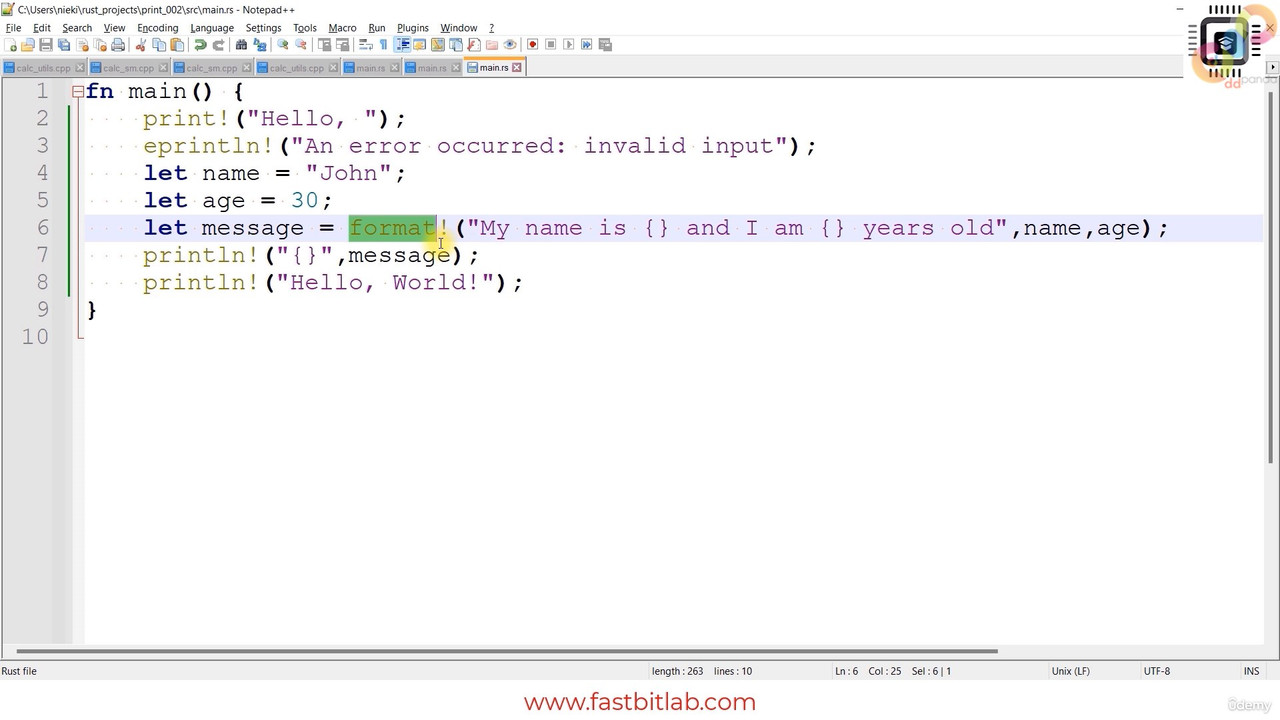
Task: Open the Document Map panel icon
Action: (x=437, y=44)
